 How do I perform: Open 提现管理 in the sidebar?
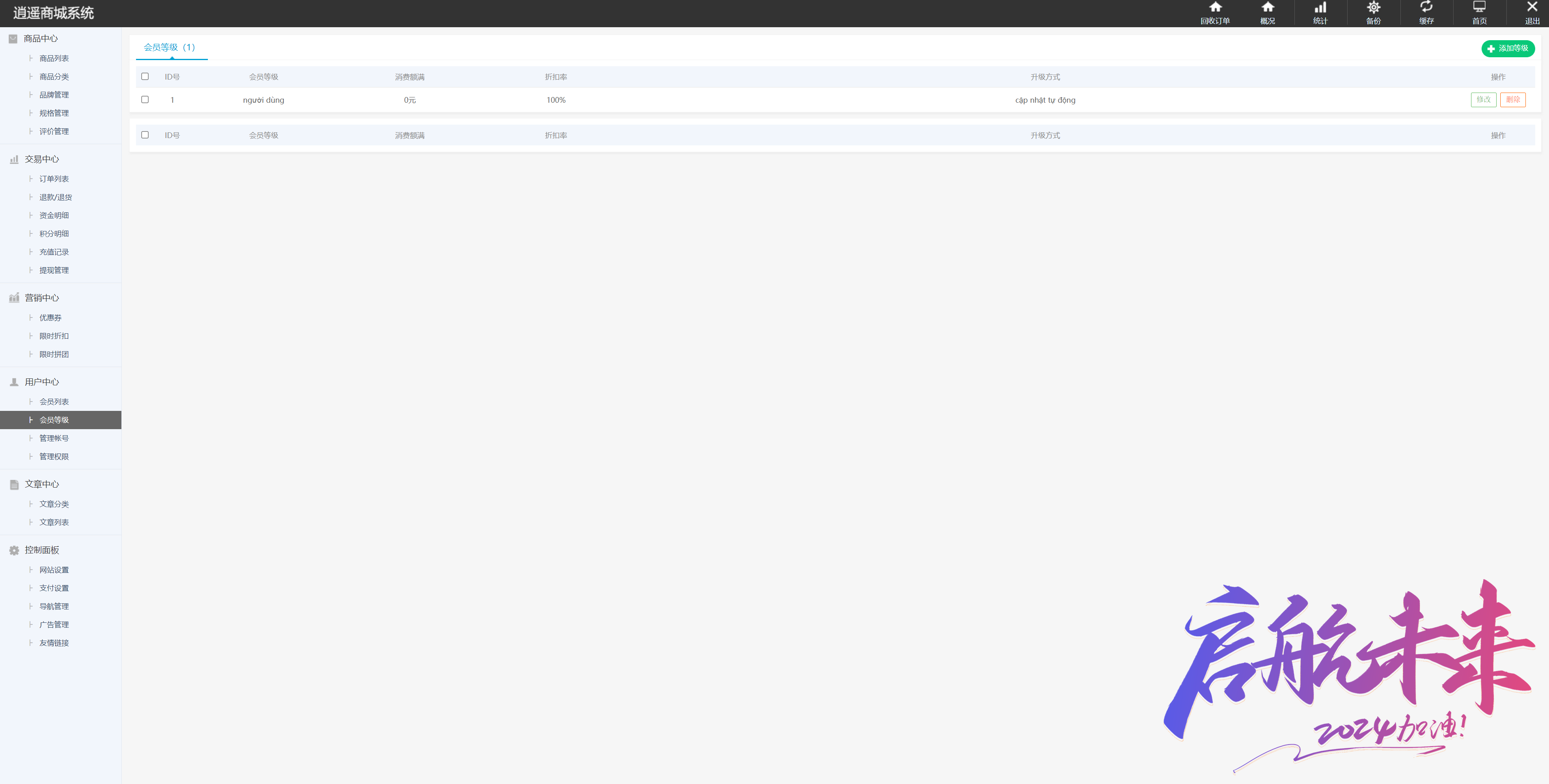click(x=54, y=270)
